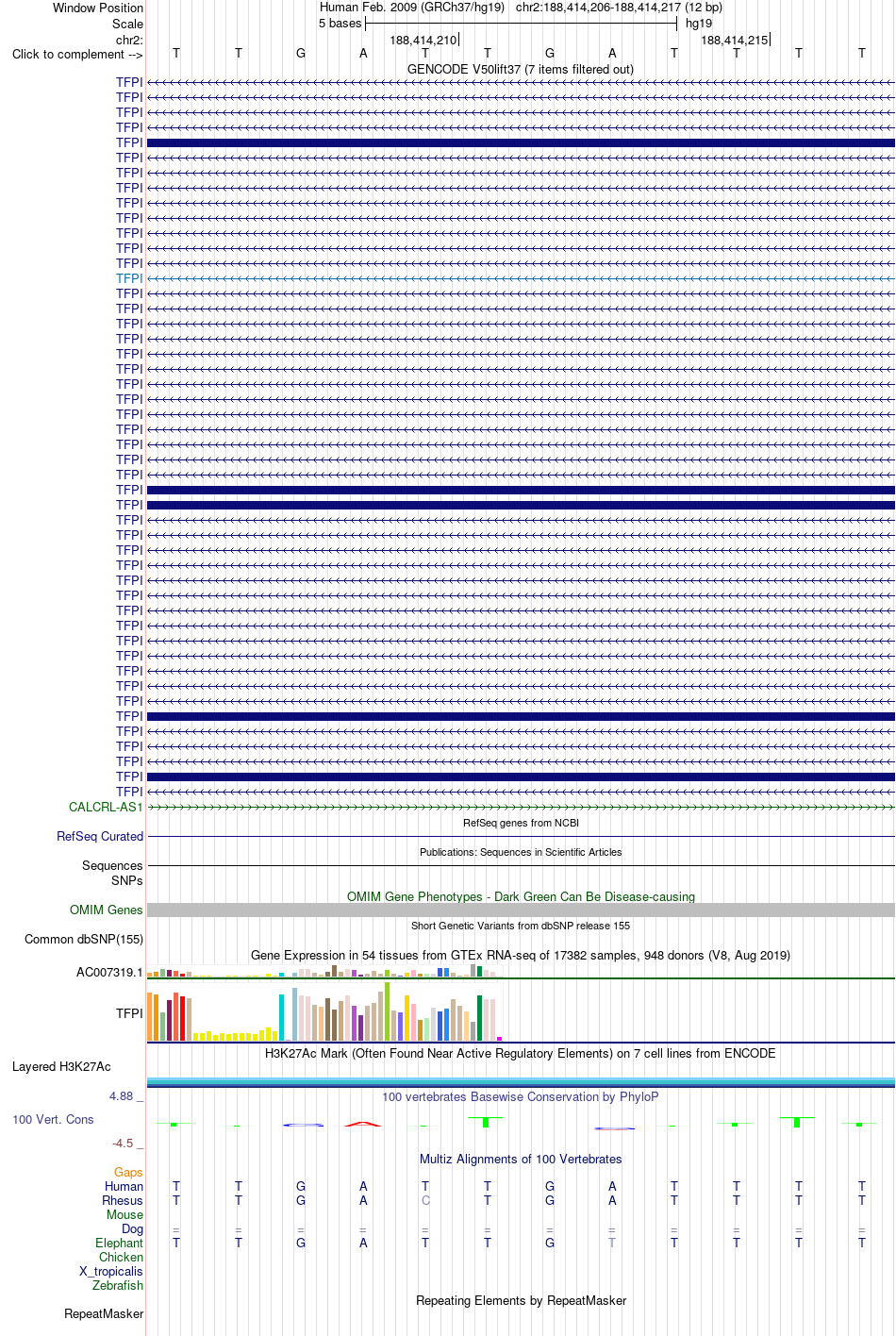Viewport: 896px width, 1336px height.
Task: Open the large TFPI GTEx expression bar chart
Action: (x=325, y=1012)
